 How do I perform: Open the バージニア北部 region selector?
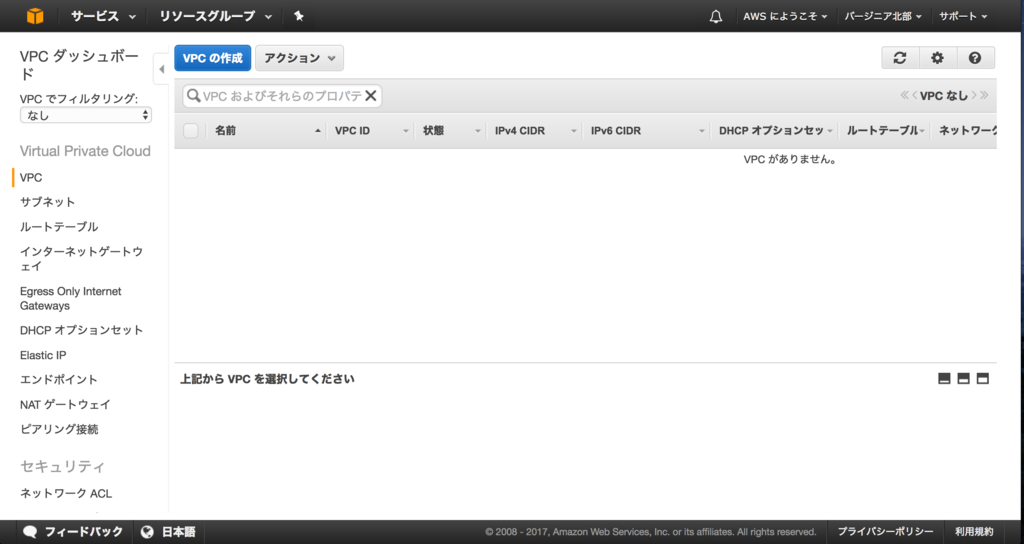pos(883,16)
